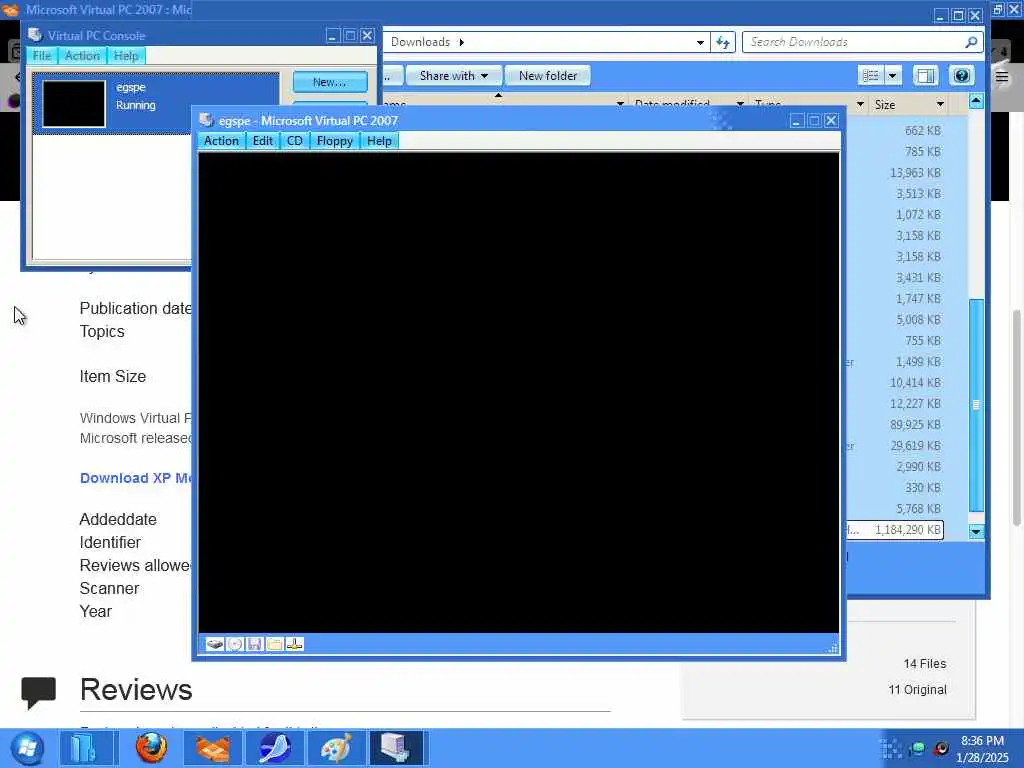Expand the address bar history dropdown arrow

coord(700,42)
